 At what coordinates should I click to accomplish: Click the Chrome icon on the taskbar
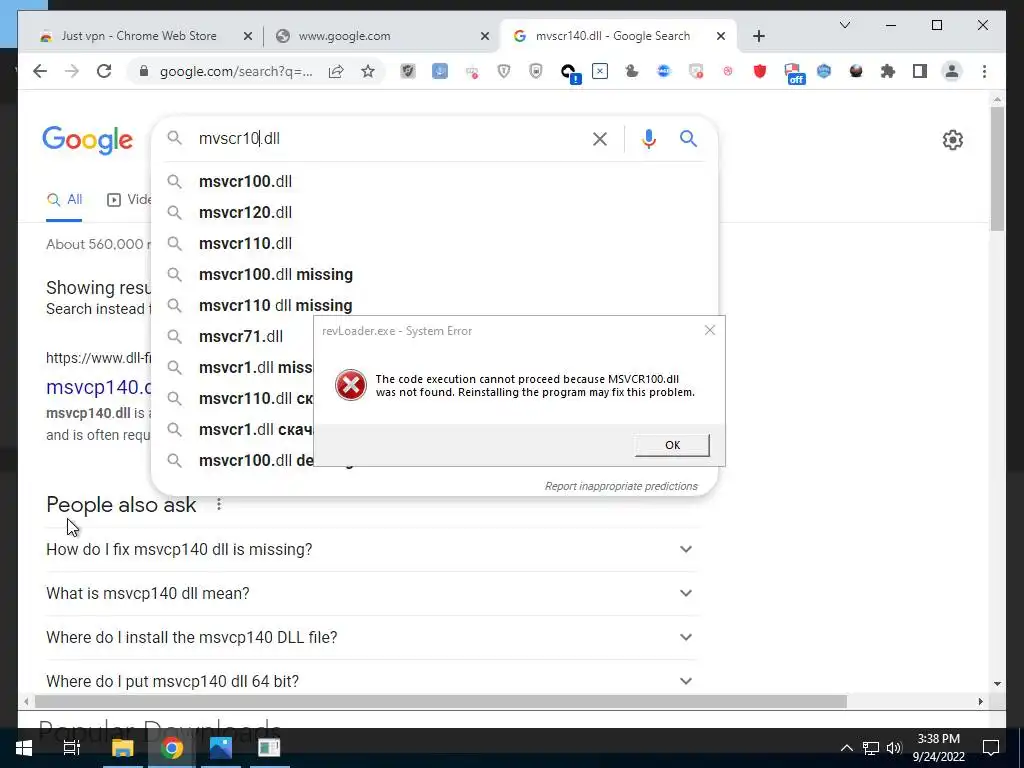172,748
